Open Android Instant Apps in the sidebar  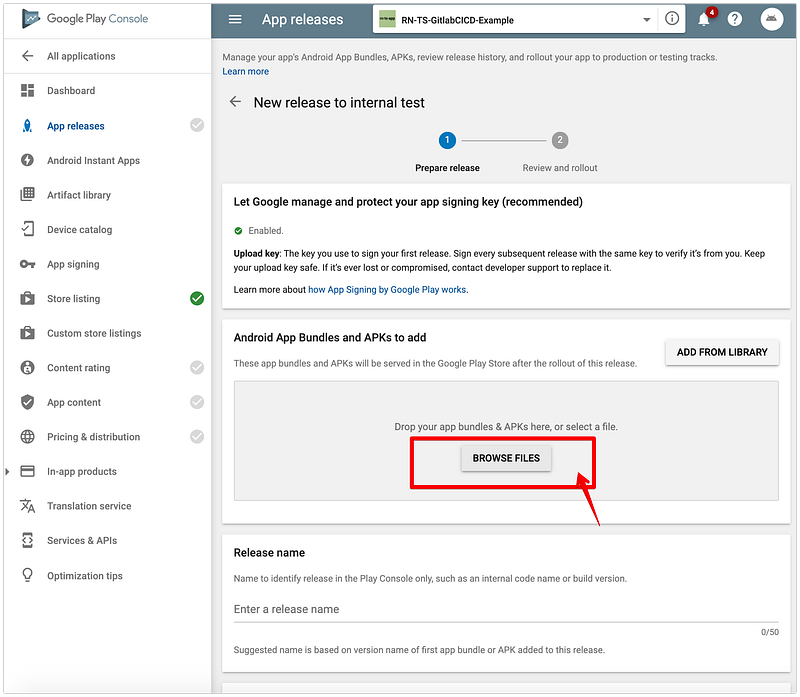(93, 161)
